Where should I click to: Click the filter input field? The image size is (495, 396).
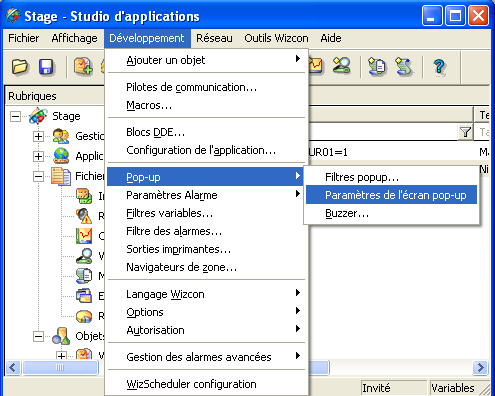(x=383, y=132)
